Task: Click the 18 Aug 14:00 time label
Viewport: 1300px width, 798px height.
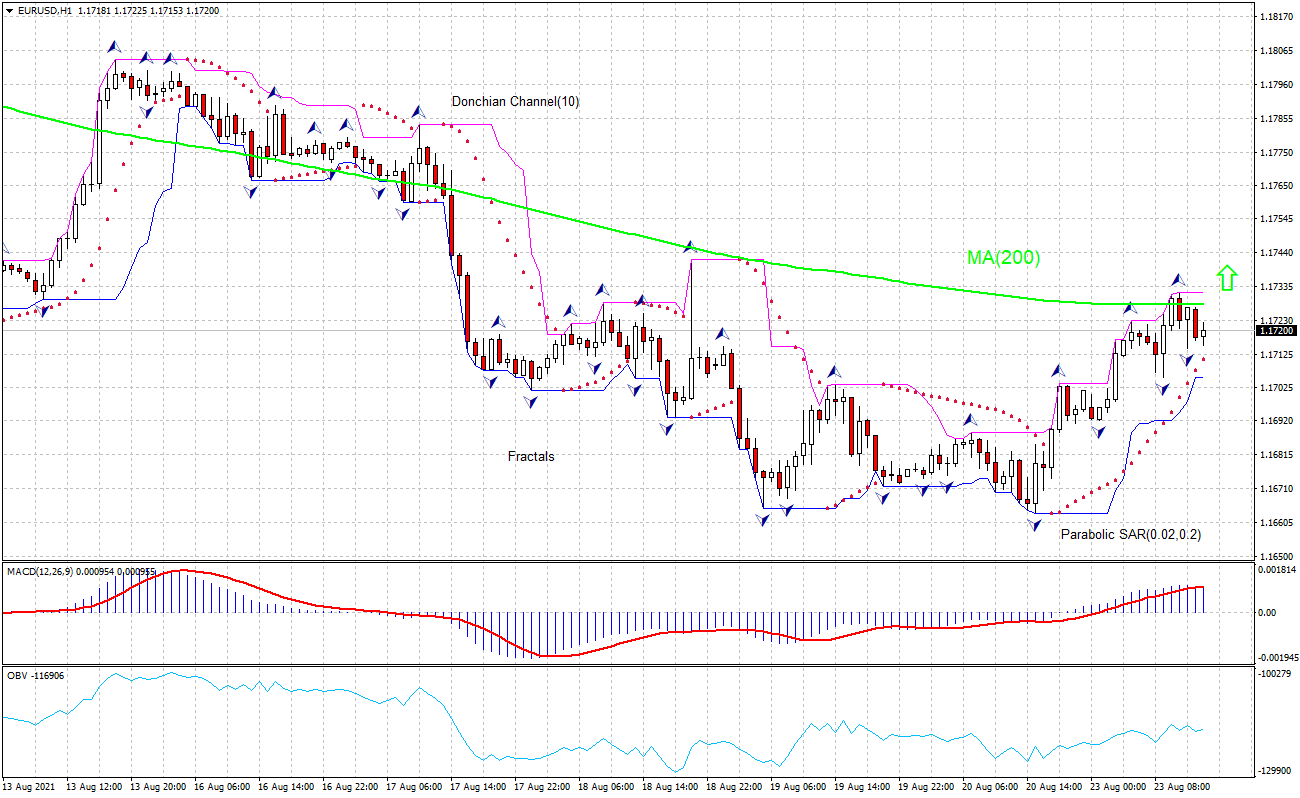Action: click(671, 787)
